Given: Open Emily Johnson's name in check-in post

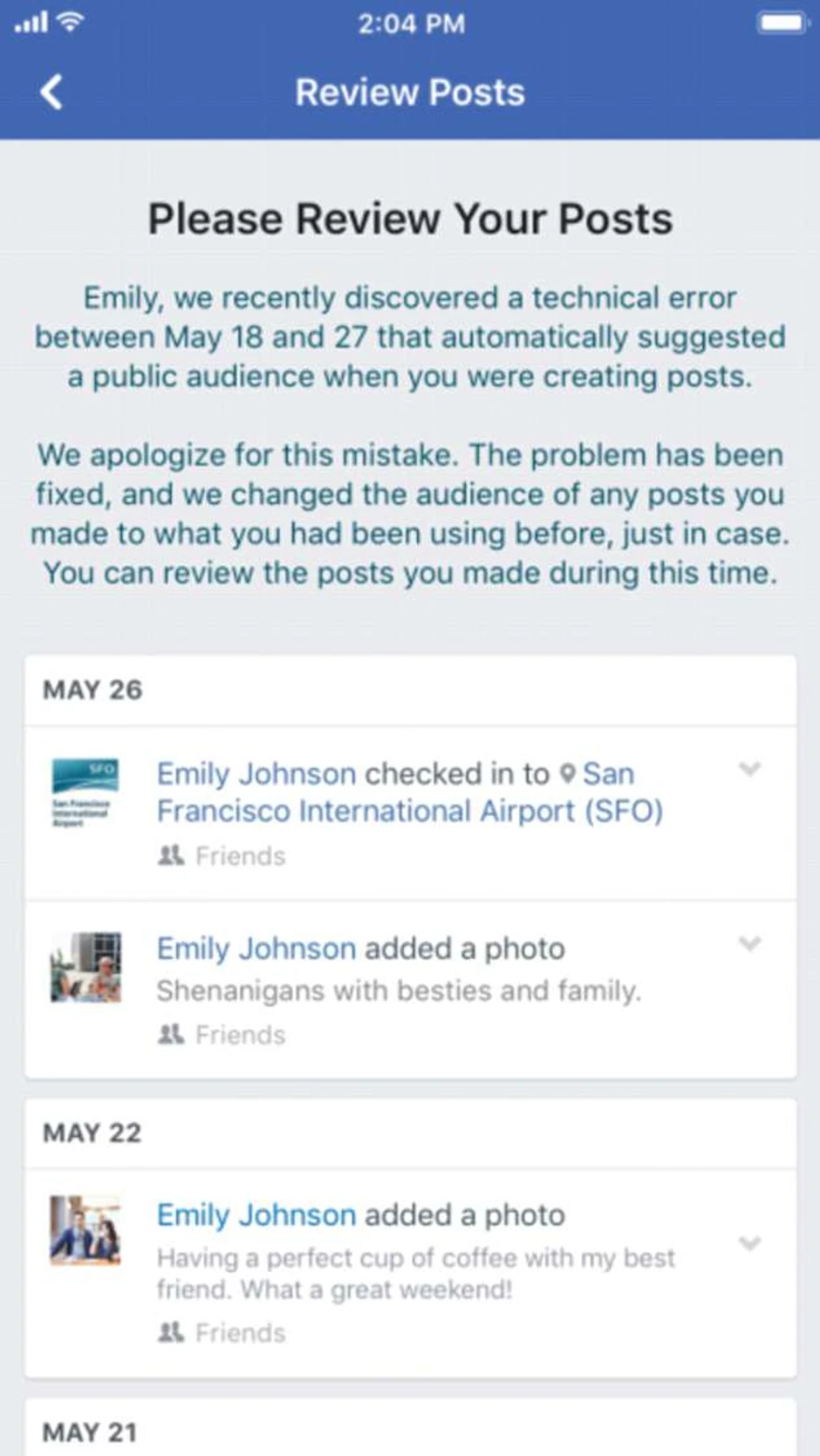Looking at the screenshot, I should 256,773.
